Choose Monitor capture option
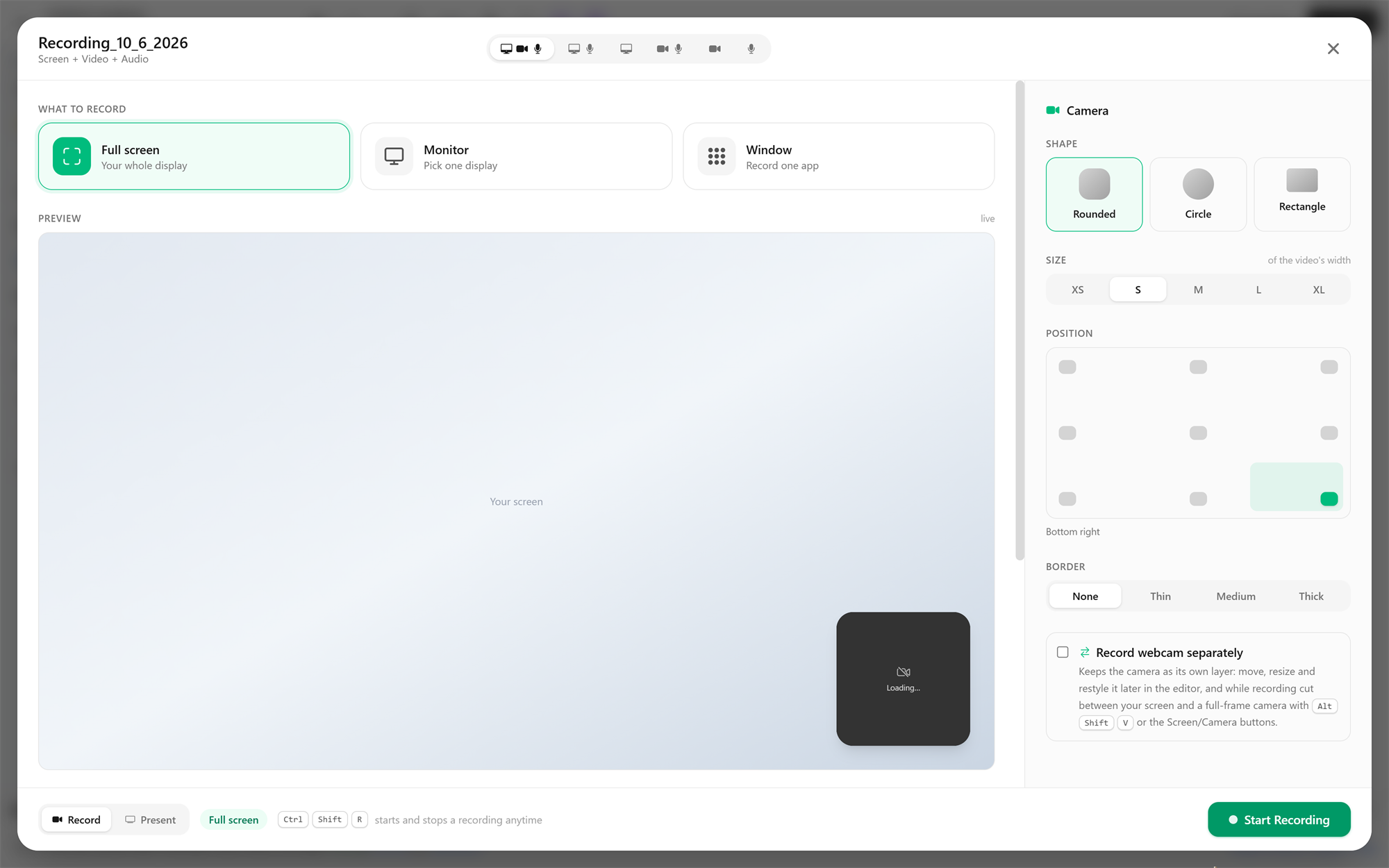Image resolution: width=1389 pixels, height=868 pixels. pos(516,156)
